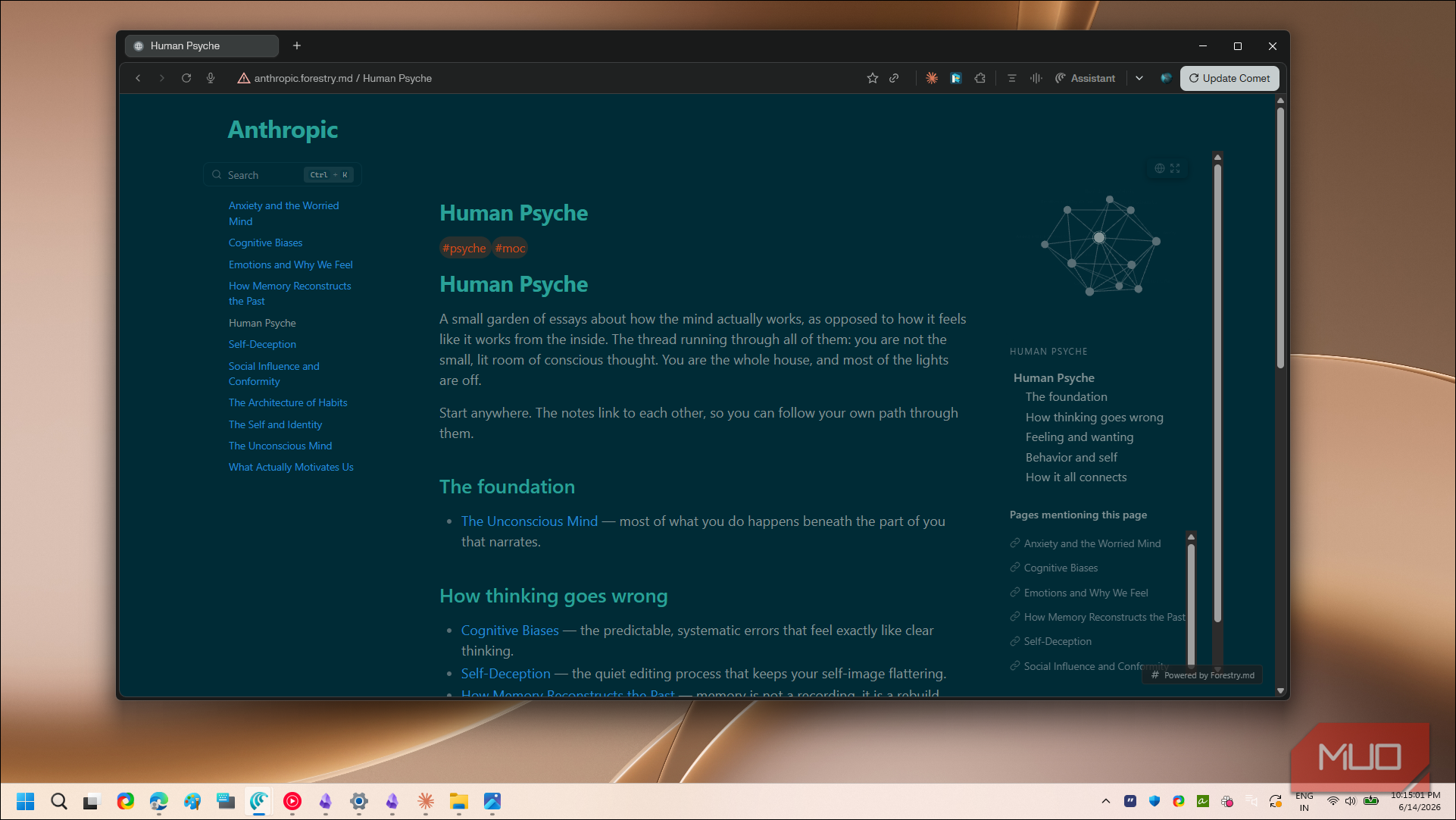Viewport: 1456px width, 820px height.
Task: Activate the microphone voice input icon
Action: pos(211,78)
